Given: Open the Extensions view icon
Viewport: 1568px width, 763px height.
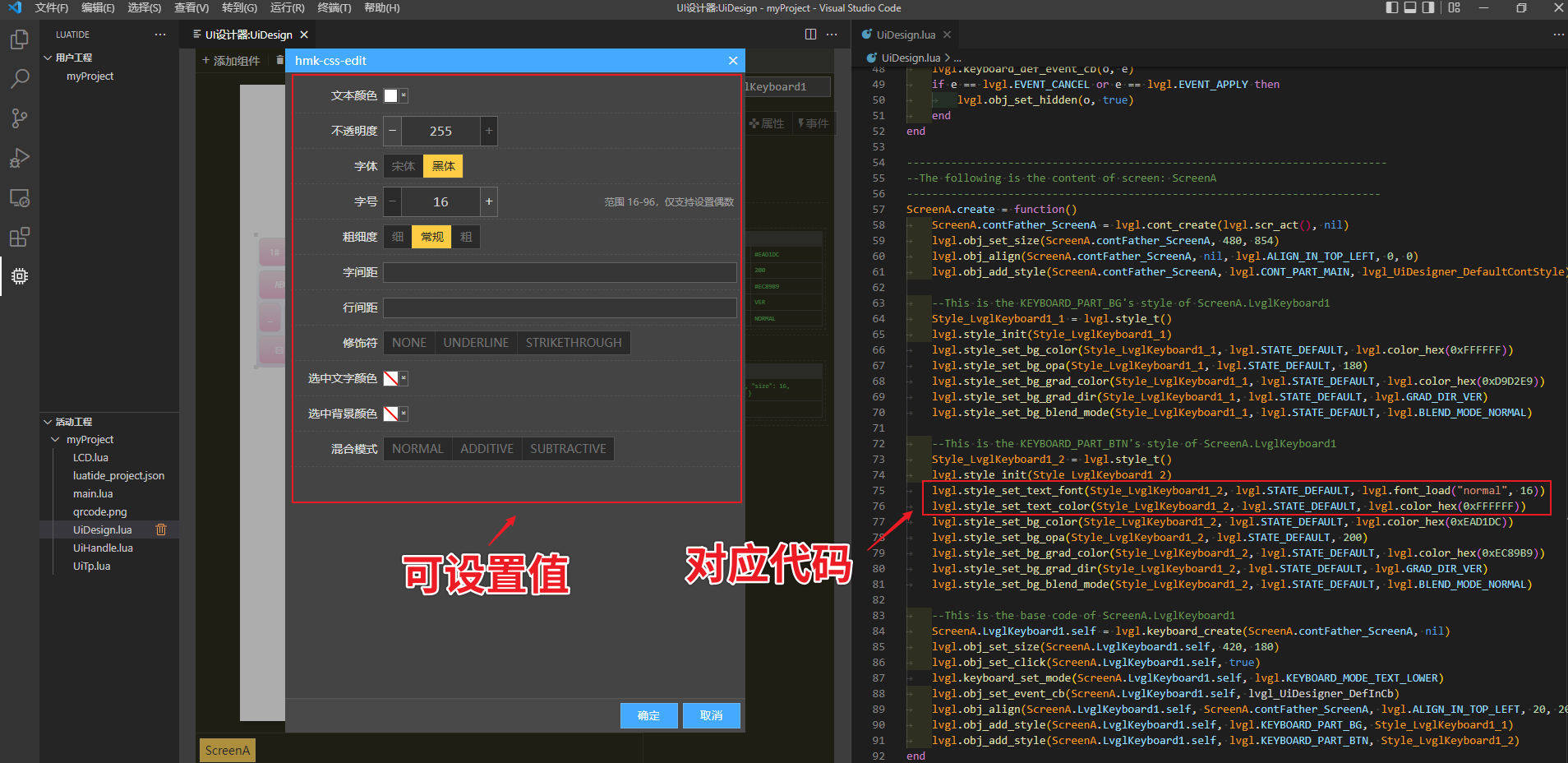Looking at the screenshot, I should pos(20,238).
